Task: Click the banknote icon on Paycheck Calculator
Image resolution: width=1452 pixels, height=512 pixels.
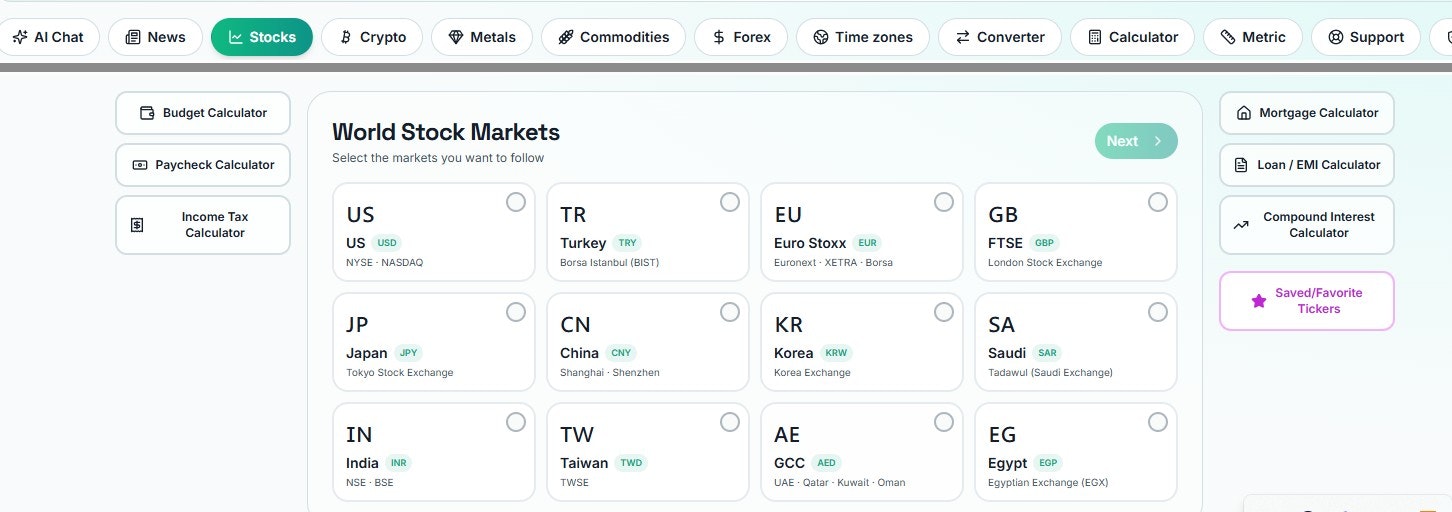Action: pyautogui.click(x=140, y=165)
